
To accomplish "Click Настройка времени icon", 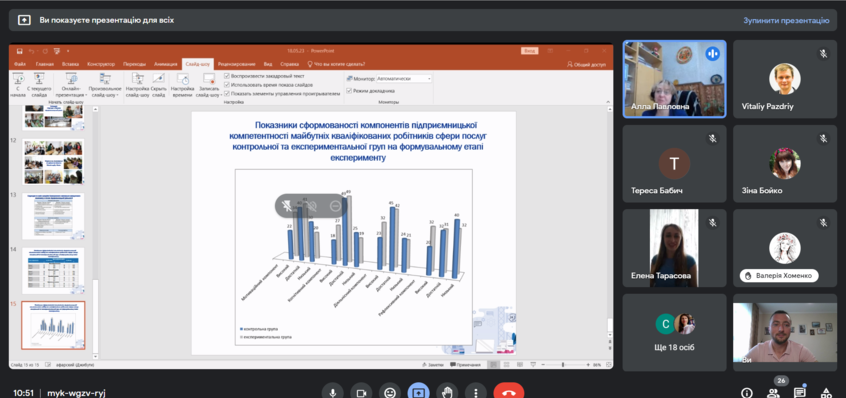I will 182,85.
